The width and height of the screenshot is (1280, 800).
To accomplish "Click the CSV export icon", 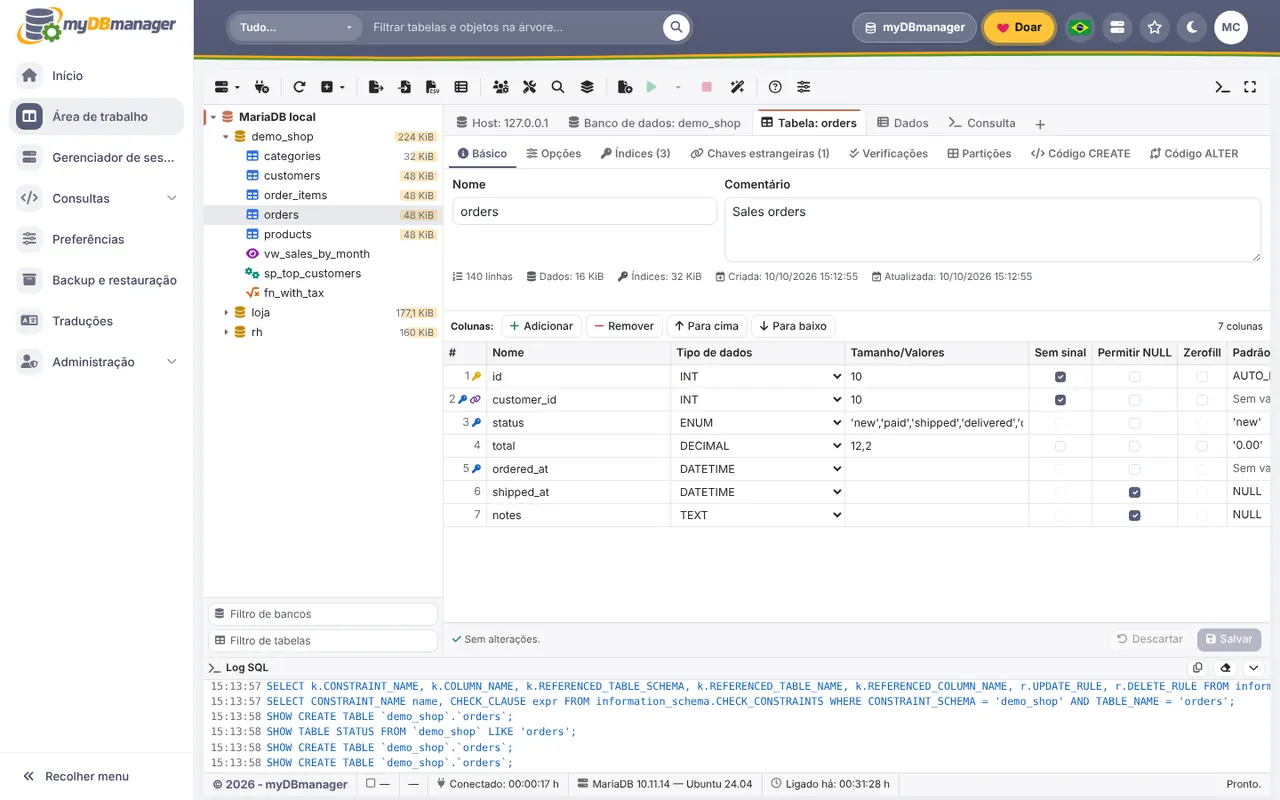I will click(x=432, y=87).
